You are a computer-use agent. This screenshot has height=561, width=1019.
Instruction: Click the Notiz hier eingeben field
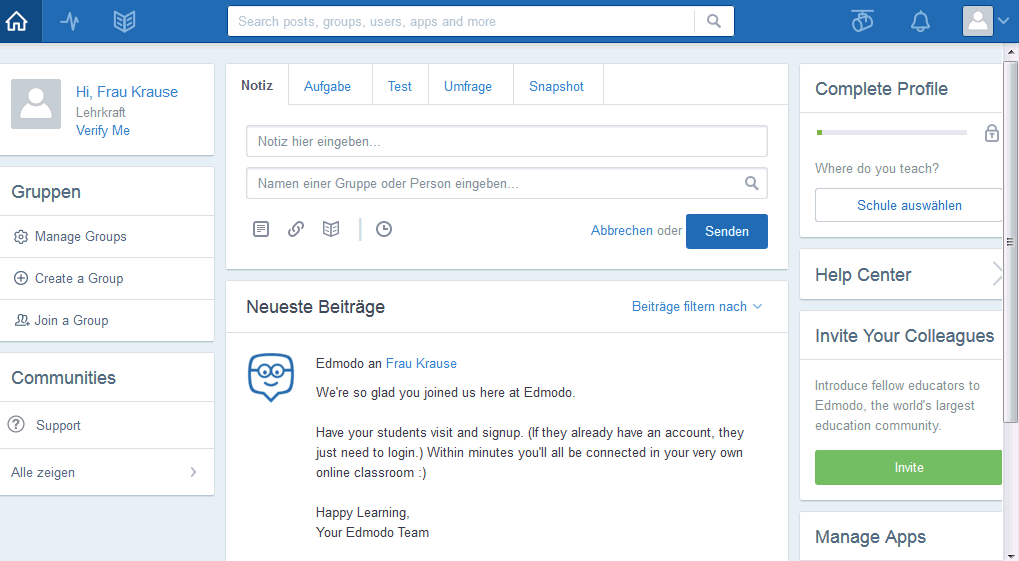click(507, 141)
